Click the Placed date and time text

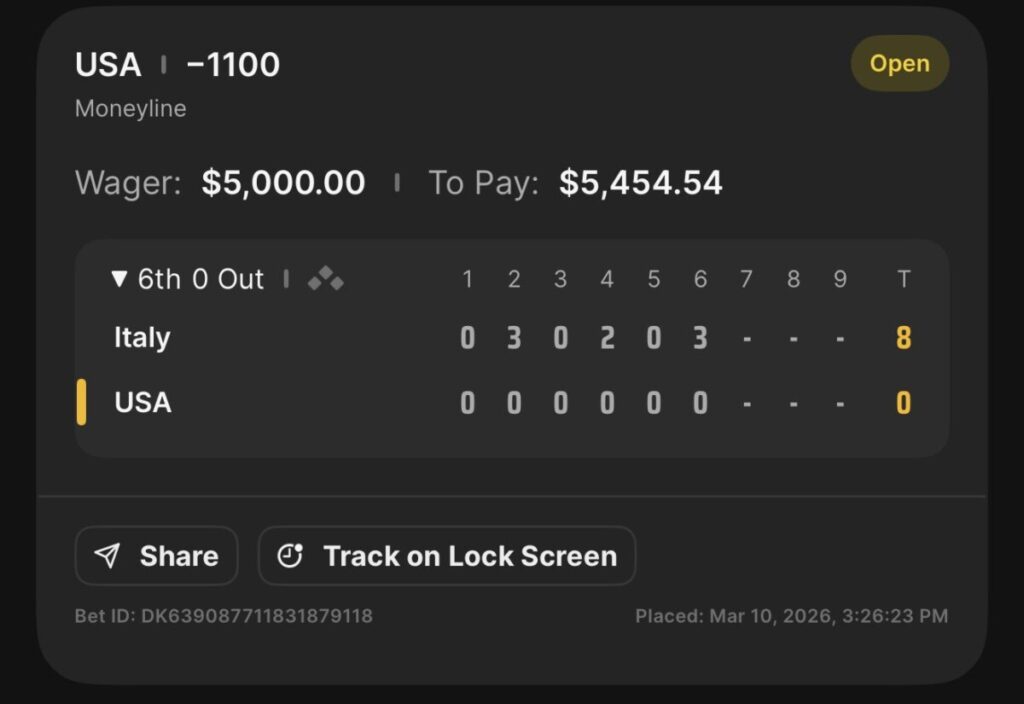click(791, 616)
